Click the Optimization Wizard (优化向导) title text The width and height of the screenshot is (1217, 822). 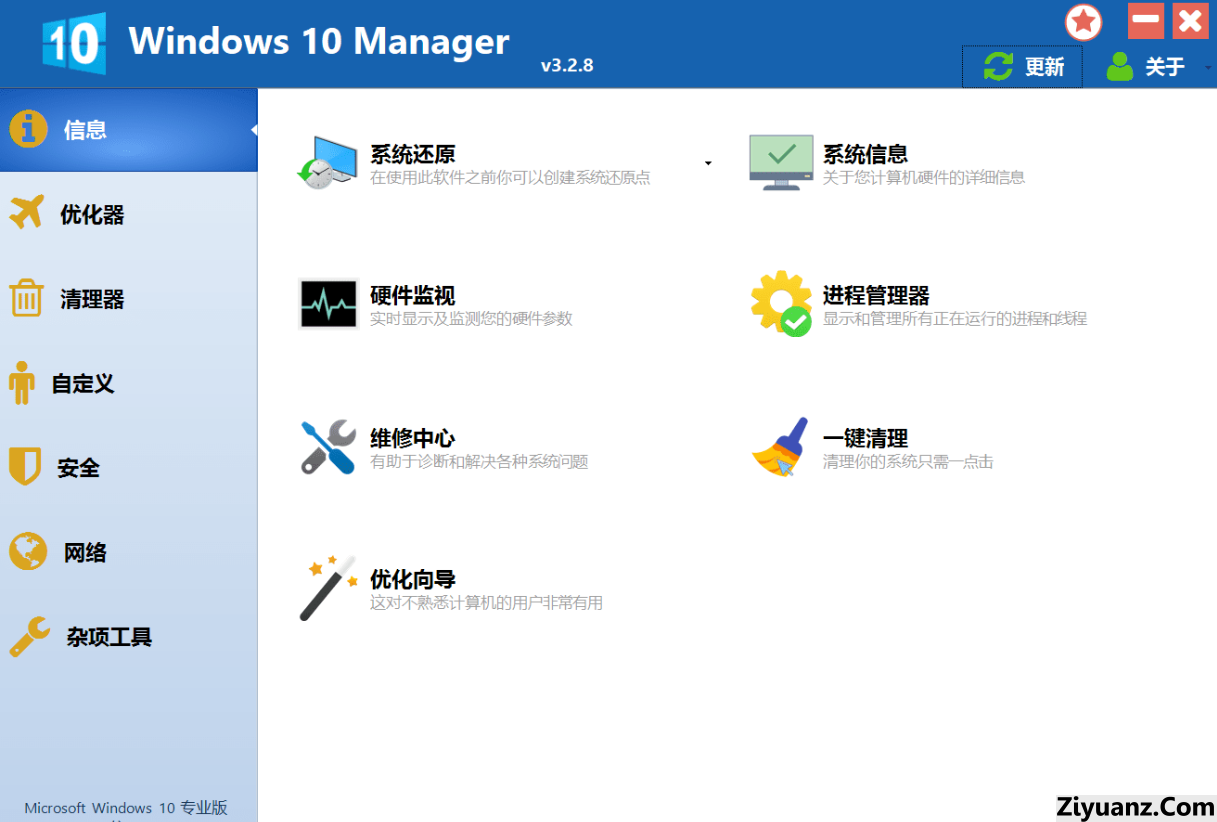(413, 579)
